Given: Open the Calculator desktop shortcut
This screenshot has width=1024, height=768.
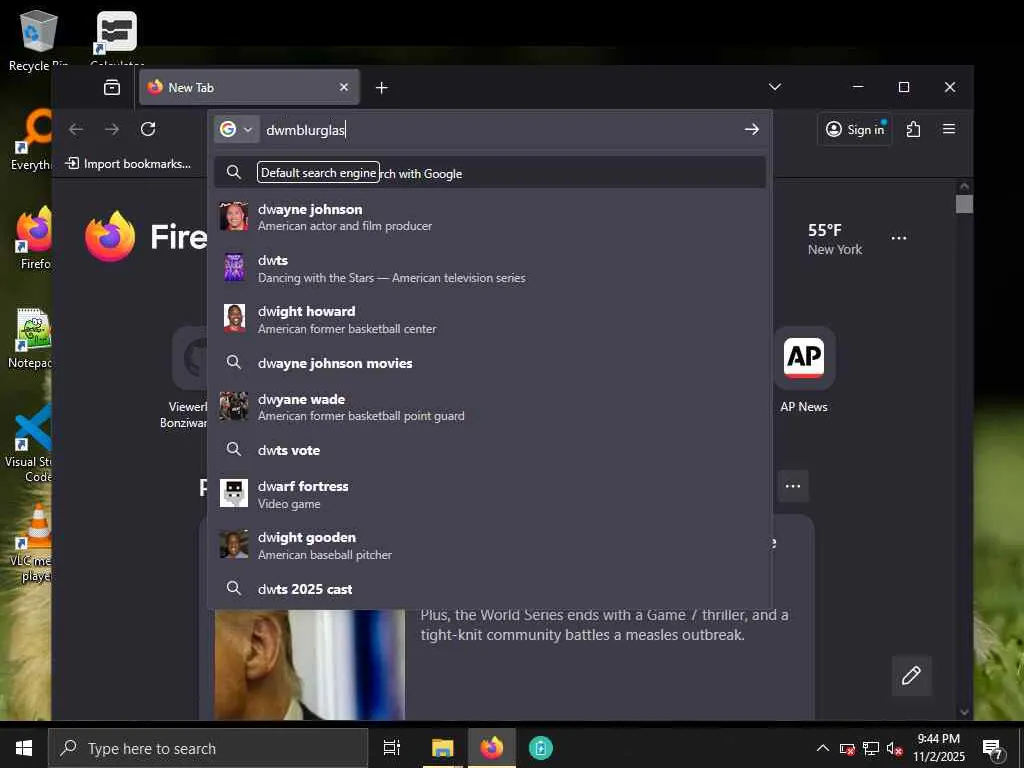Looking at the screenshot, I should pos(116,38).
